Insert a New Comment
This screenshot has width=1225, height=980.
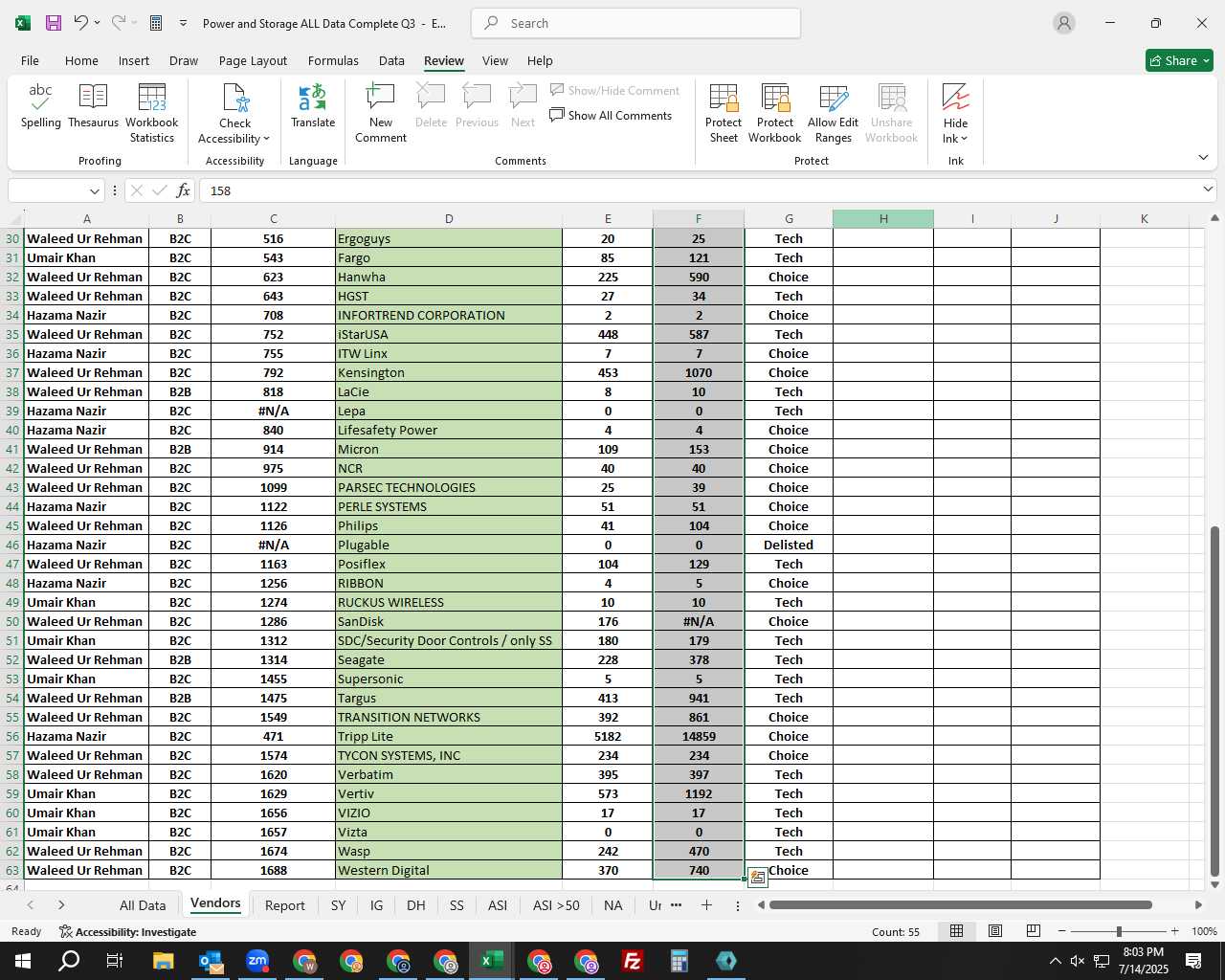381,114
